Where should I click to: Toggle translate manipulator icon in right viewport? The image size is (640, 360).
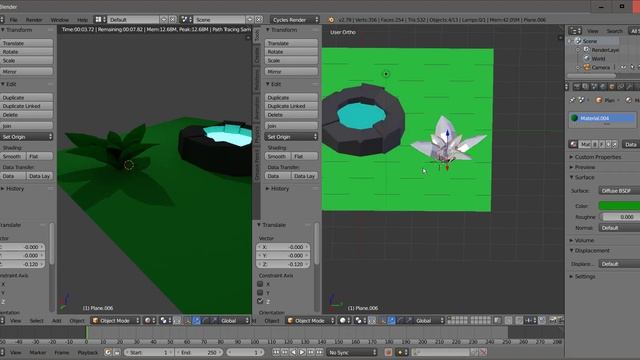click(391, 321)
